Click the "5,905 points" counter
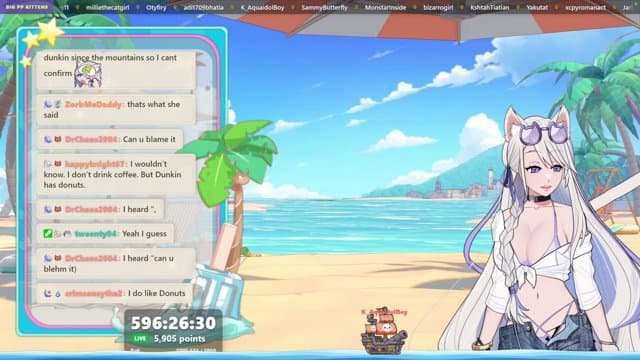Viewport: 640px width, 360px height. pyautogui.click(x=180, y=339)
